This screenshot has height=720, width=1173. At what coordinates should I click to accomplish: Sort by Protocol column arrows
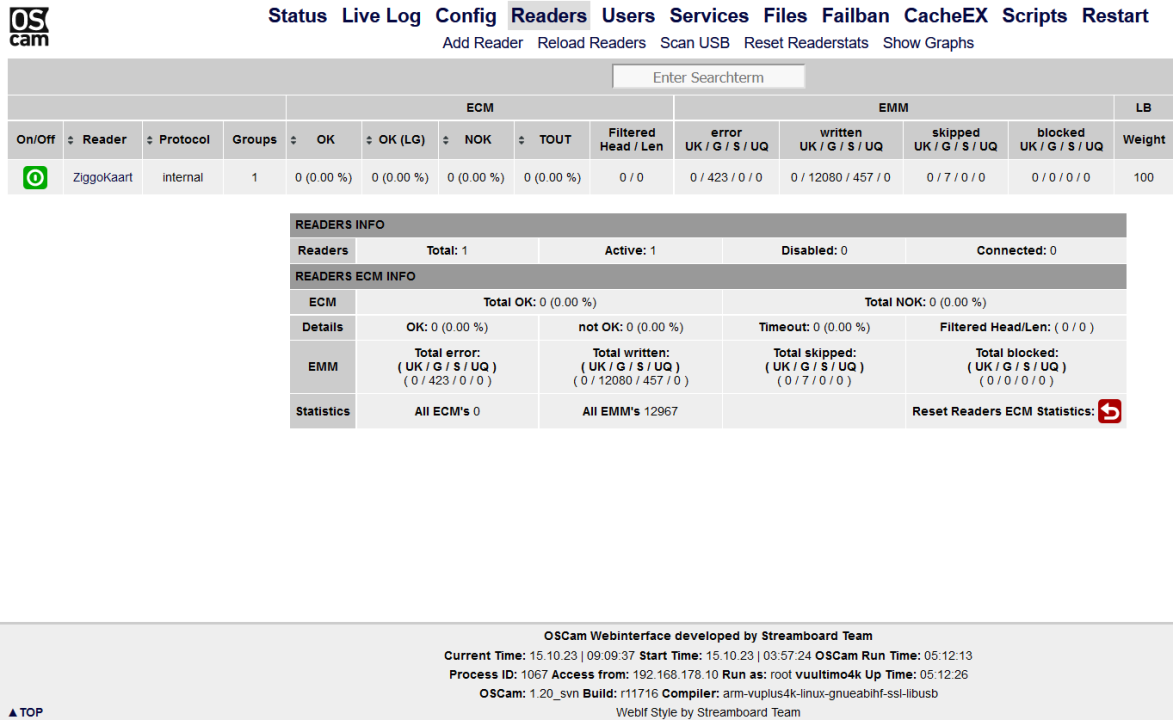click(150, 140)
